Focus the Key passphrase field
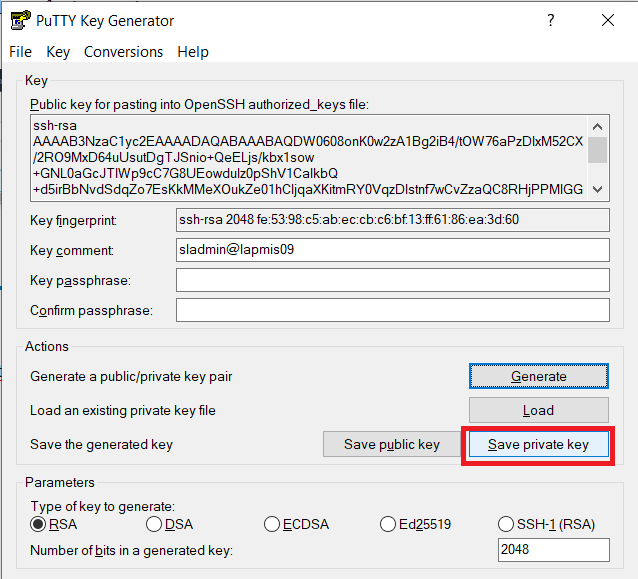 pyautogui.click(x=393, y=280)
